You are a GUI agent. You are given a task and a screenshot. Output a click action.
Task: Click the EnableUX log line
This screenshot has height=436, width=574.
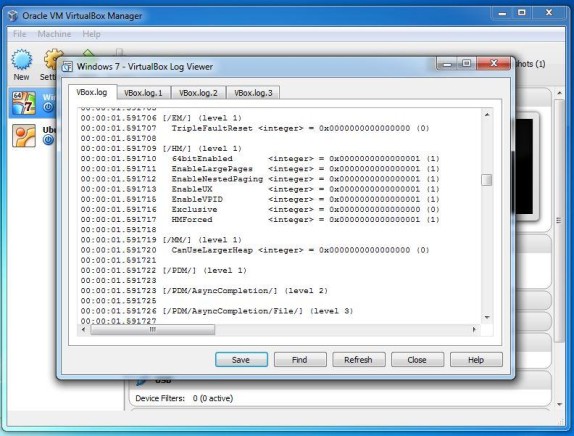point(260,189)
